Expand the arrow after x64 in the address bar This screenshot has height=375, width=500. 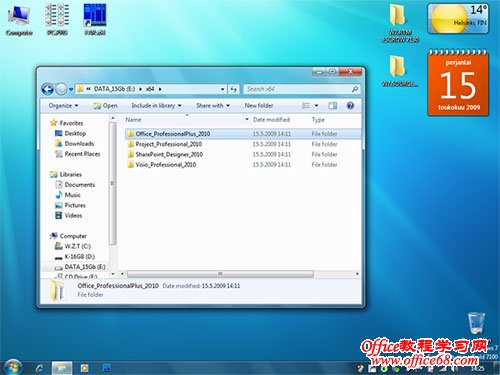click(160, 89)
